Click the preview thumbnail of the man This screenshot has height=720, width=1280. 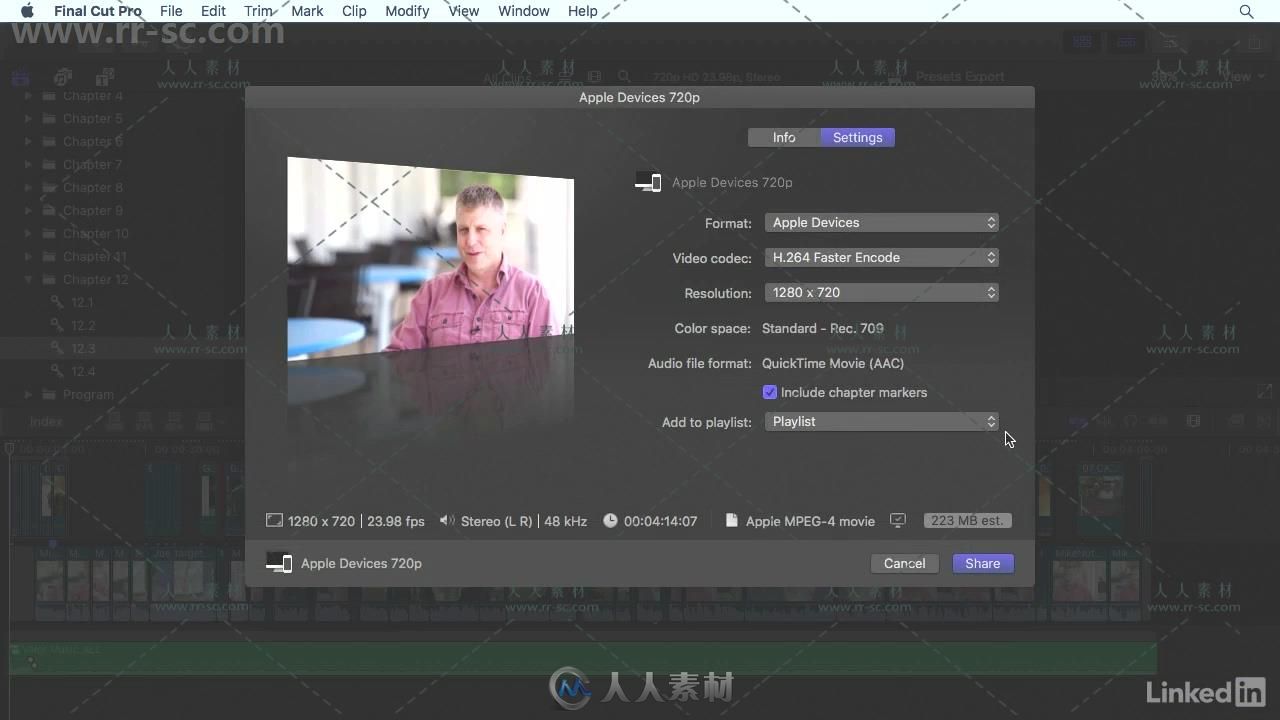[430, 260]
